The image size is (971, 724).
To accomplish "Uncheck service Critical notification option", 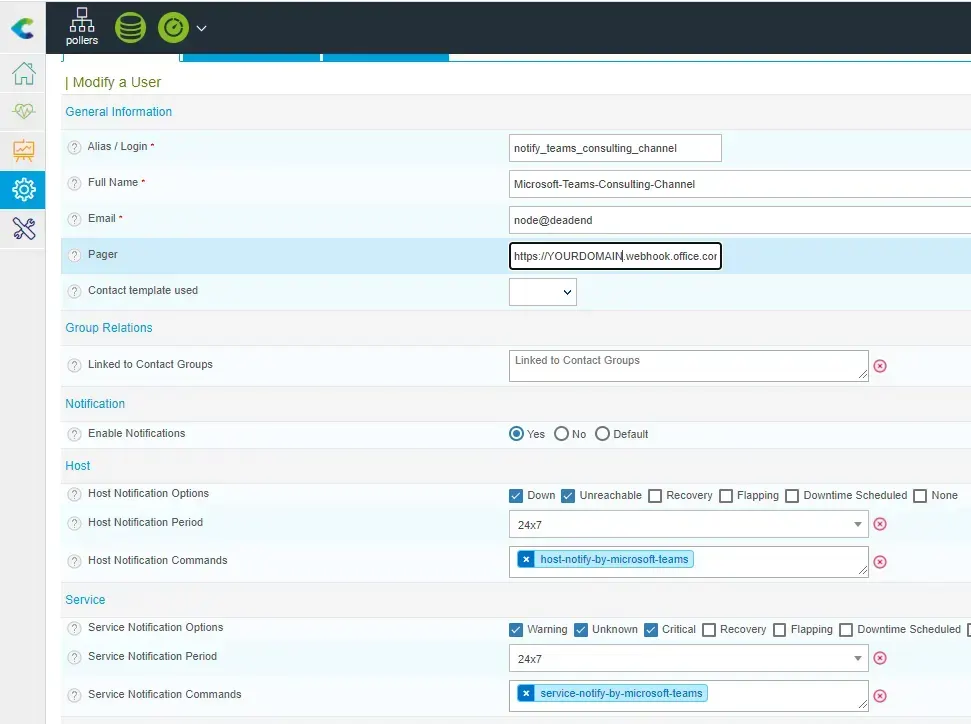I will coord(651,630).
